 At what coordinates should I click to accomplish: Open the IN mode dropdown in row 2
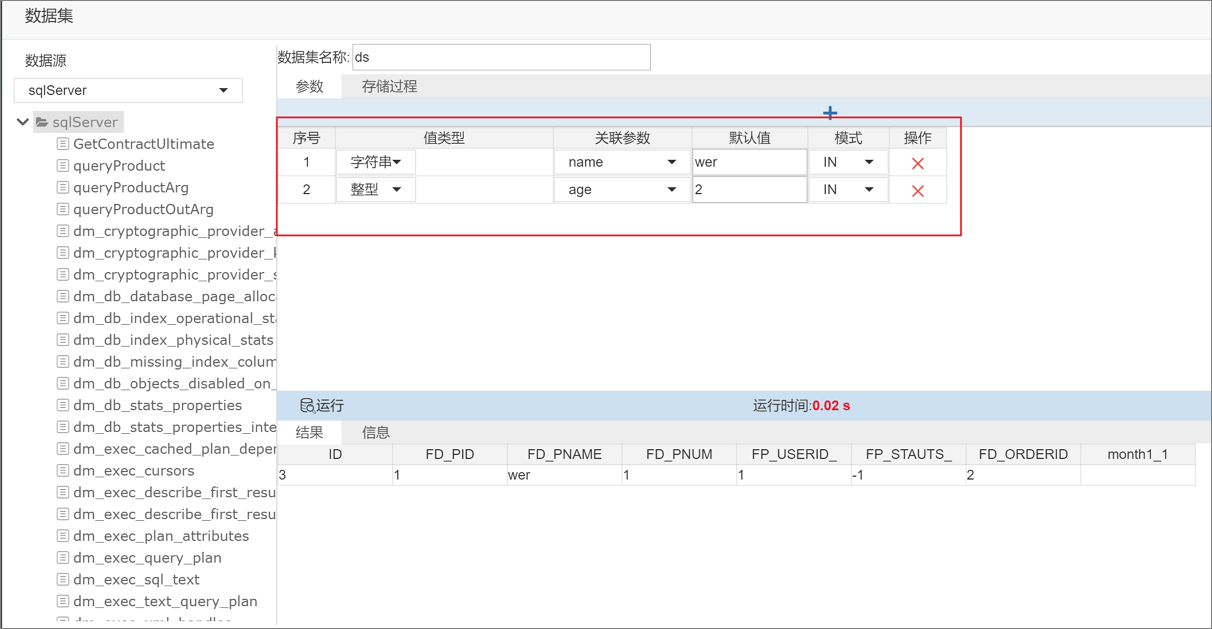(x=848, y=189)
